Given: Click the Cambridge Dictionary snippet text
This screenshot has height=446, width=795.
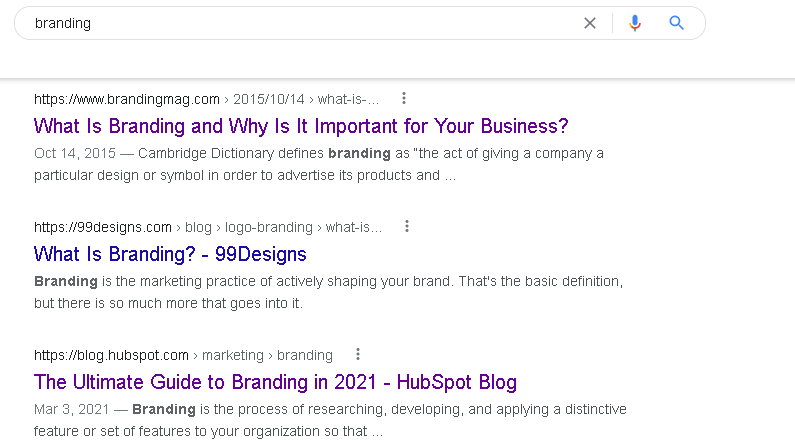Looking at the screenshot, I should [x=319, y=164].
